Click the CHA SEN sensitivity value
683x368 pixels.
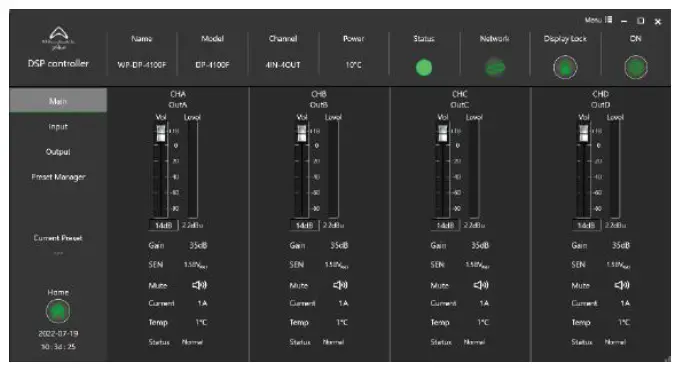(196, 265)
